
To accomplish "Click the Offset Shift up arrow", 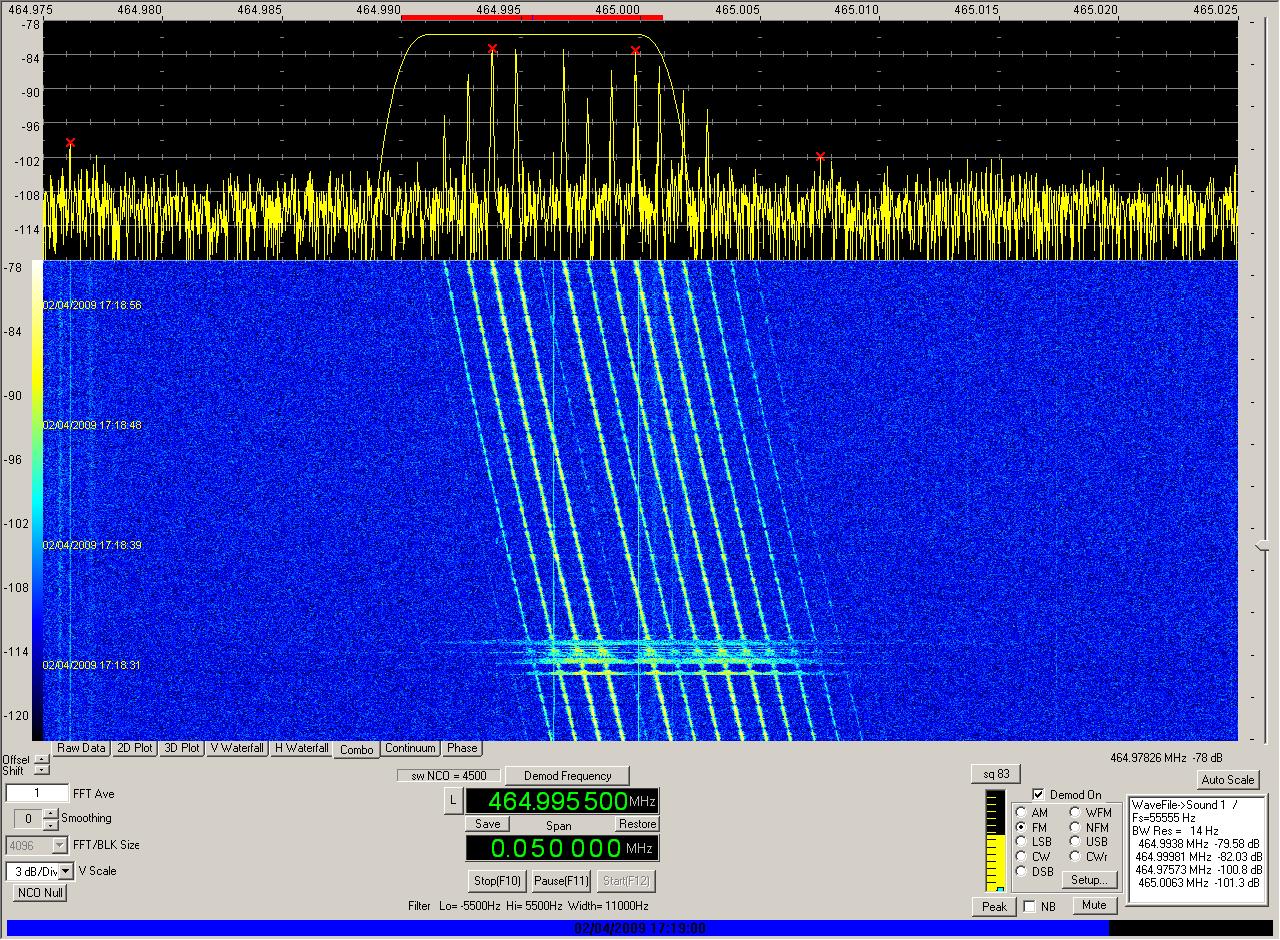I will [41, 760].
